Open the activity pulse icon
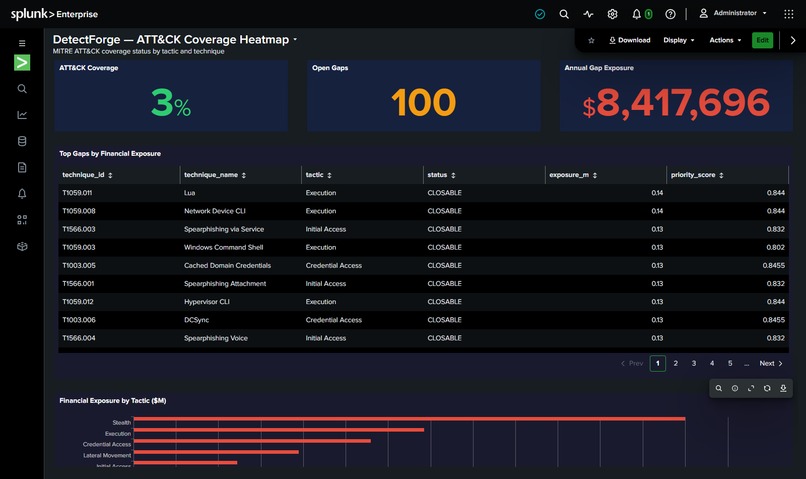 pyautogui.click(x=588, y=14)
